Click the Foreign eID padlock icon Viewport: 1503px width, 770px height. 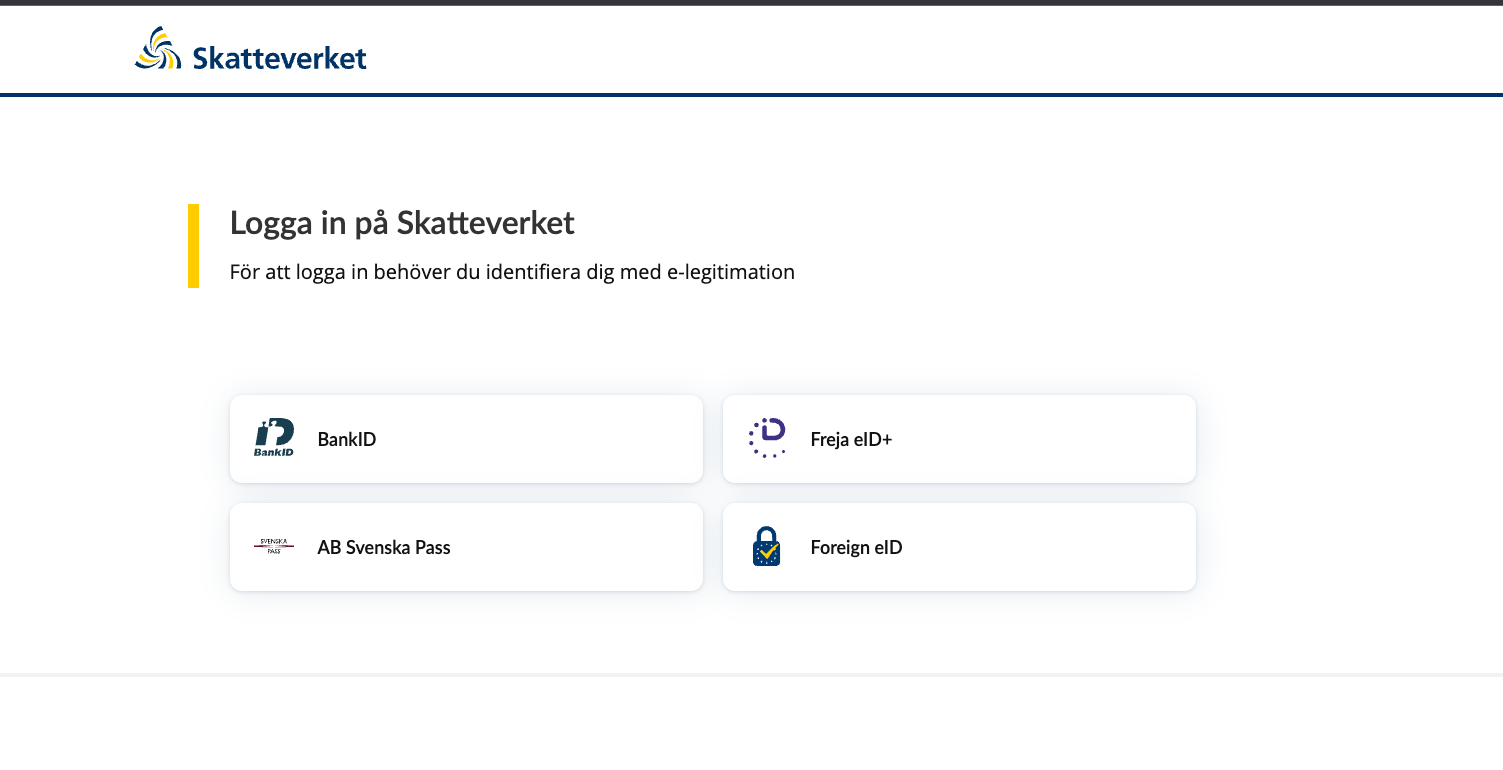(767, 546)
